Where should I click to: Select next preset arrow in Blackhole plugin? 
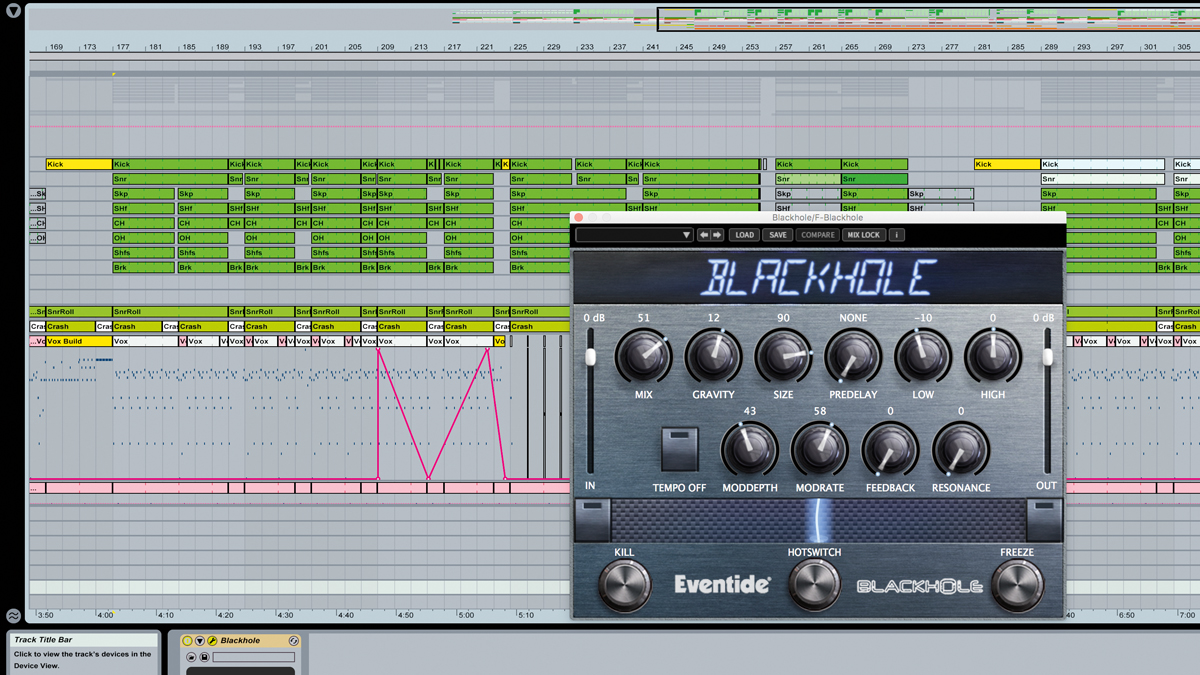[717, 235]
